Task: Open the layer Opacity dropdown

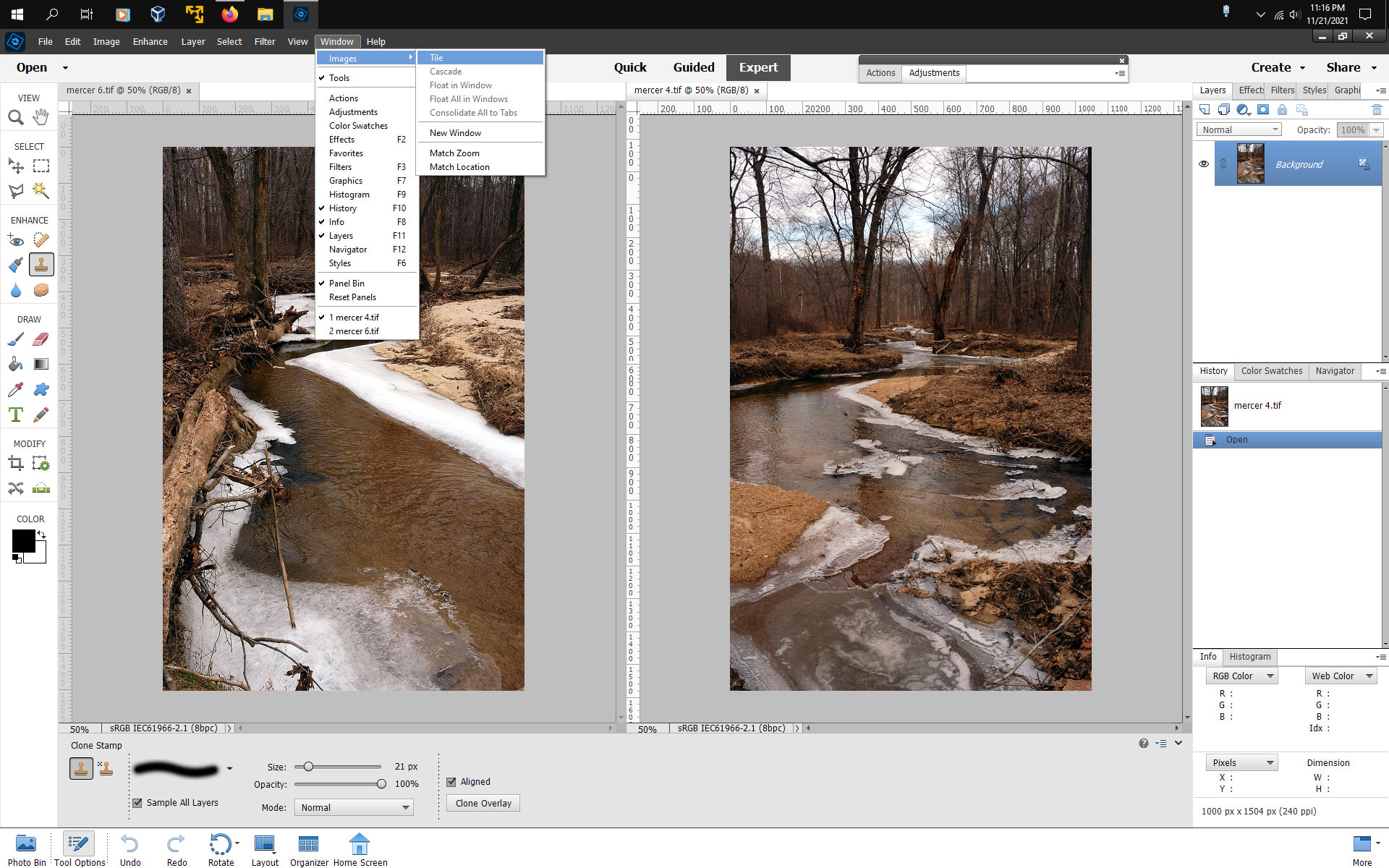Action: pos(1377,129)
